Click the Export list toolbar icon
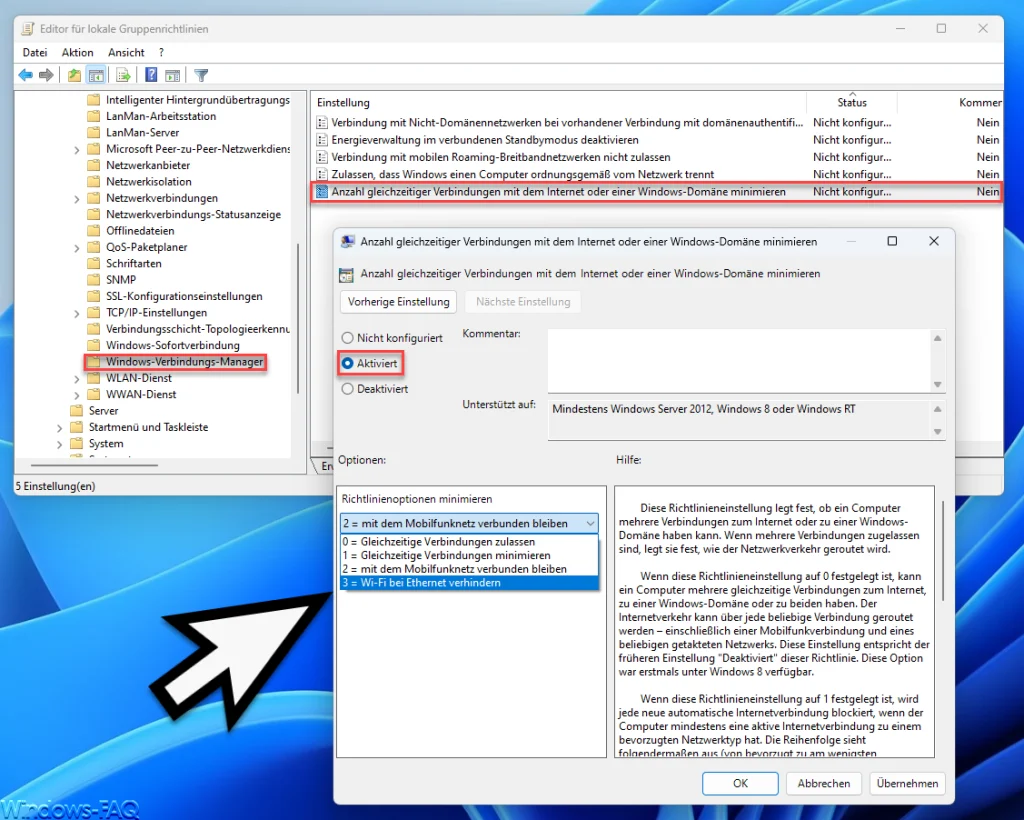1024x820 pixels. (123, 75)
